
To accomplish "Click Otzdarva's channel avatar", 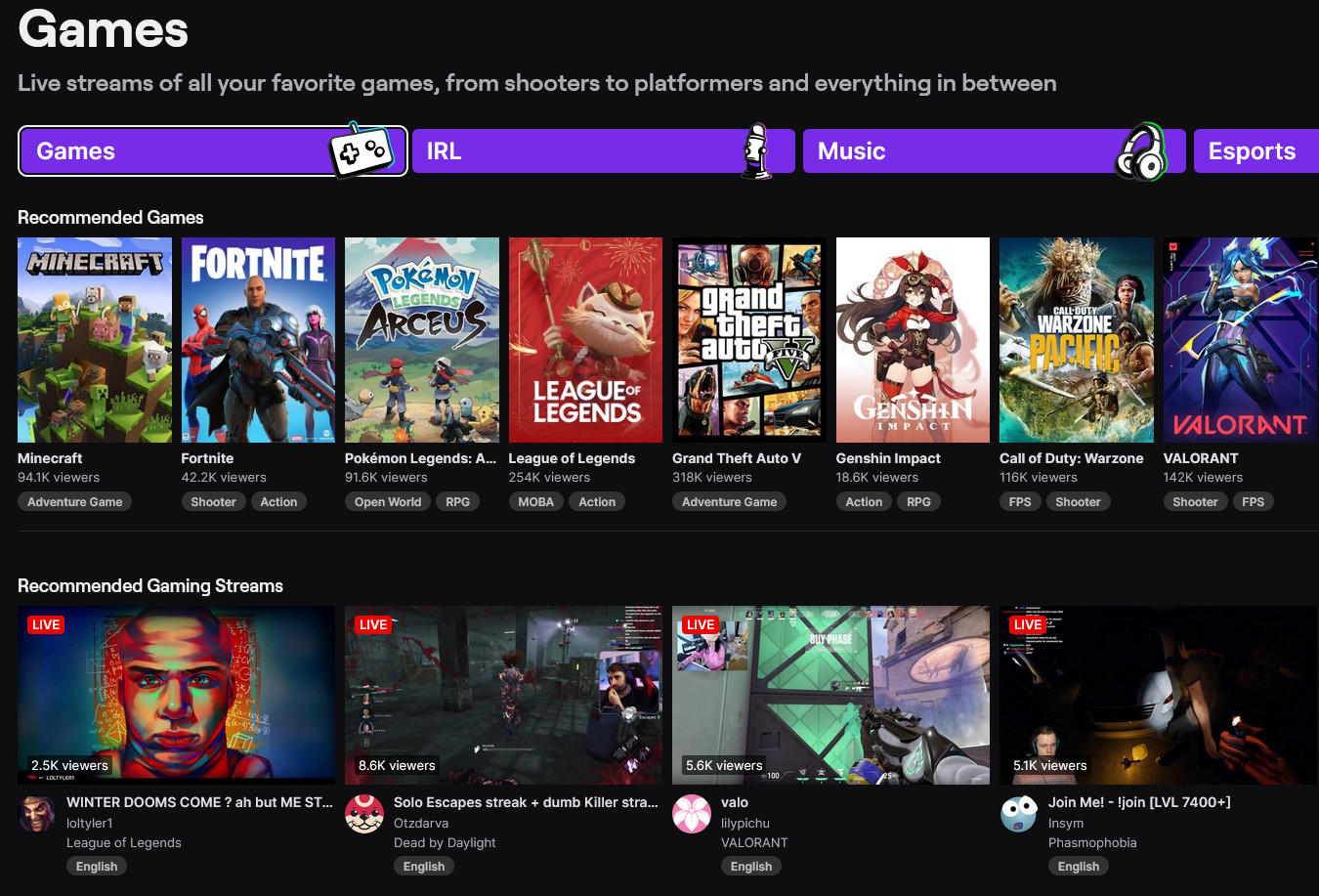I will pos(364,814).
